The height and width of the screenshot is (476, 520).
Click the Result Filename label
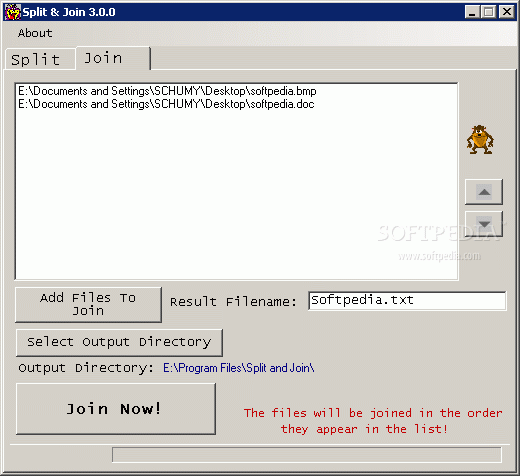coord(233,302)
